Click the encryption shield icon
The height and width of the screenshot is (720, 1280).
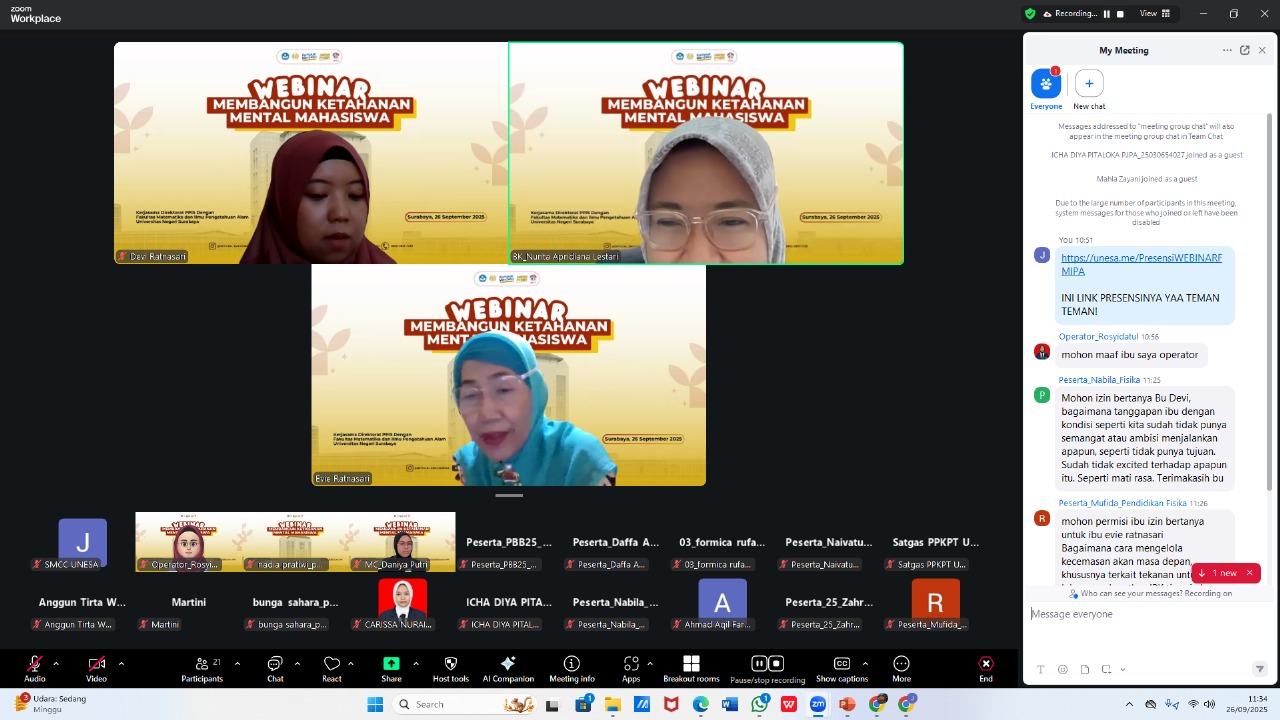(x=1029, y=14)
